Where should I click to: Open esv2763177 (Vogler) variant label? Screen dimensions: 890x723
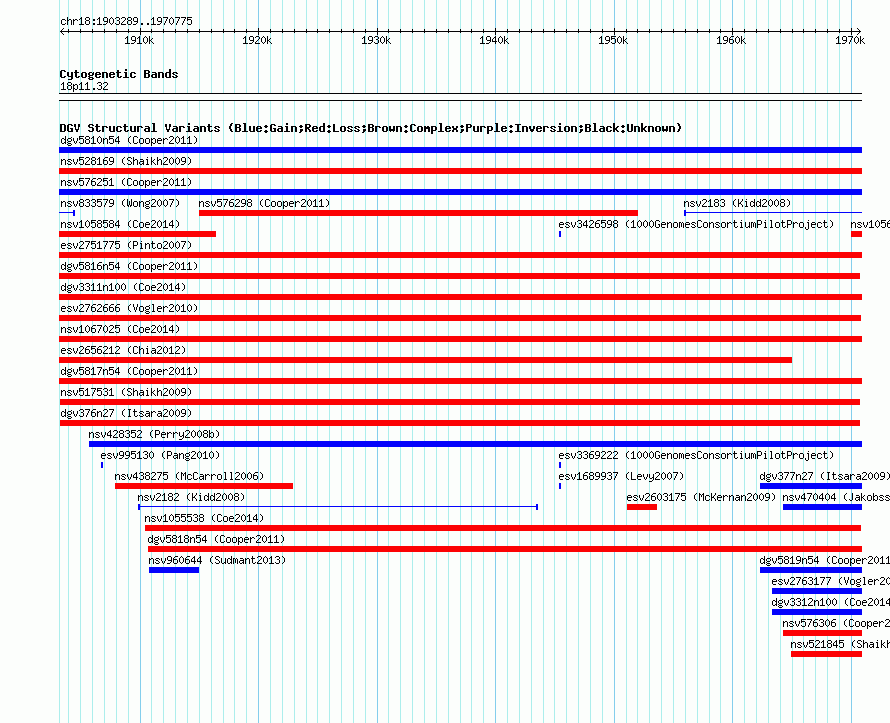pyautogui.click(x=830, y=581)
